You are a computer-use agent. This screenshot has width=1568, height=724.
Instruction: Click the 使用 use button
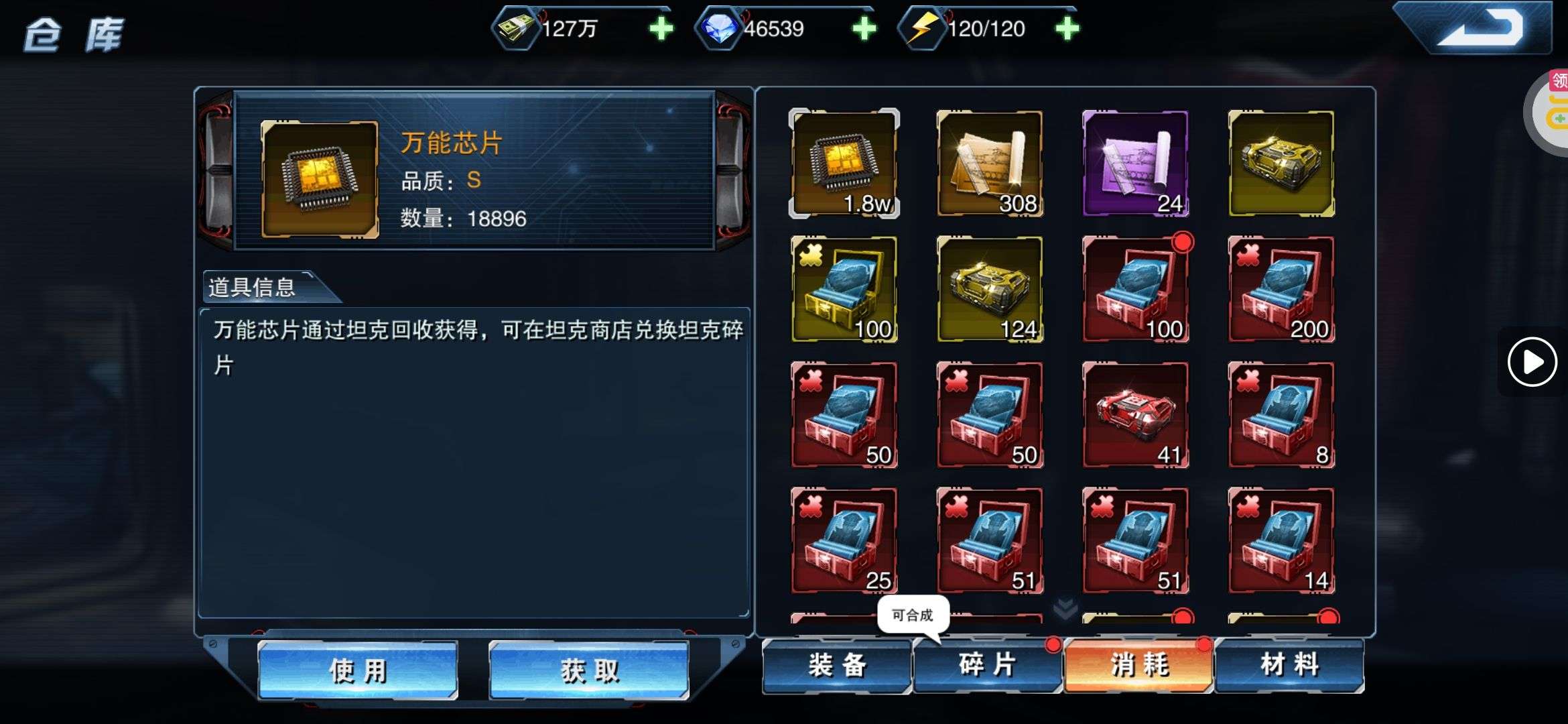(x=358, y=670)
